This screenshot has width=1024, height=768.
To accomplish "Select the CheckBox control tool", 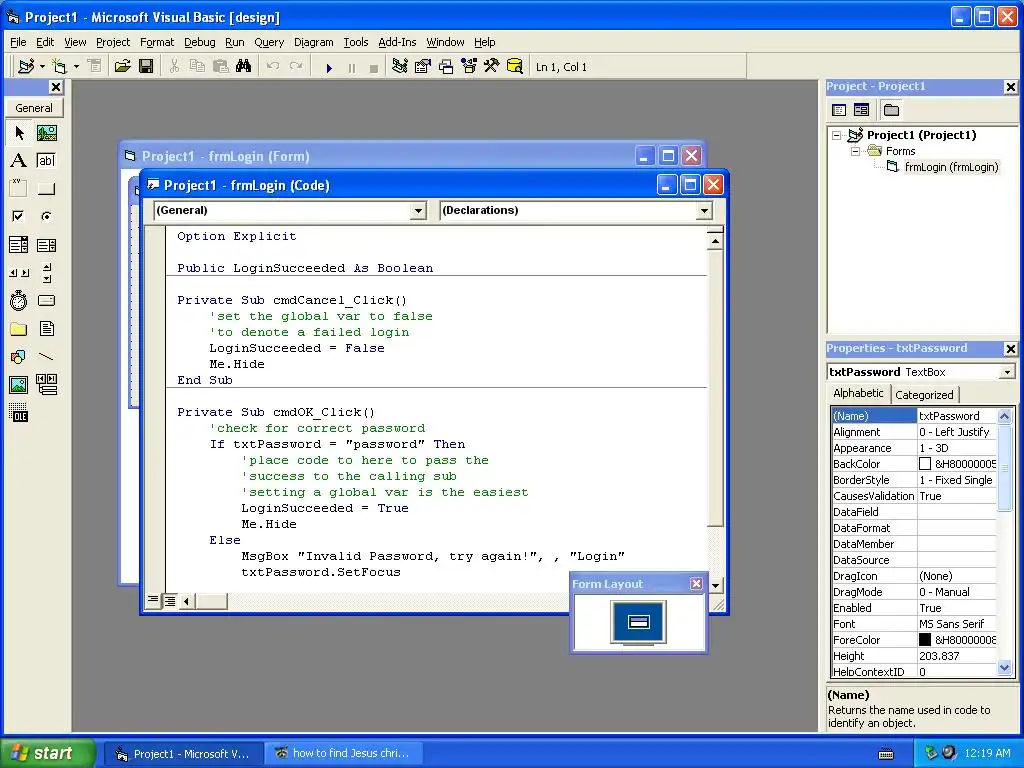I will click(x=19, y=216).
